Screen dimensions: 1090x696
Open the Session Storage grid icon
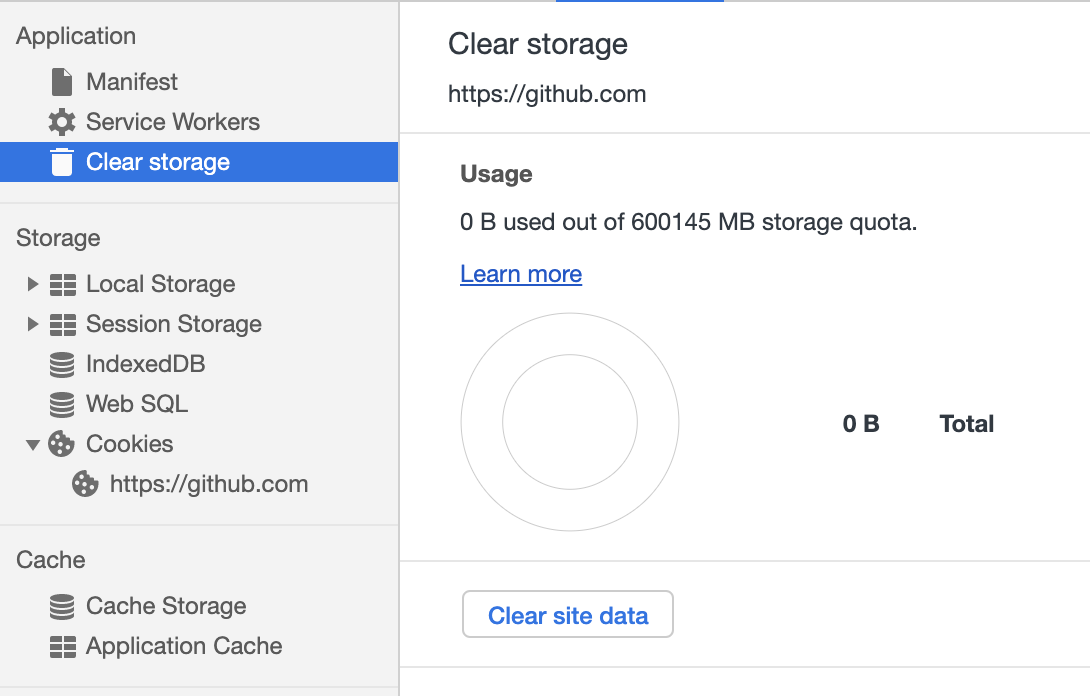(62, 324)
